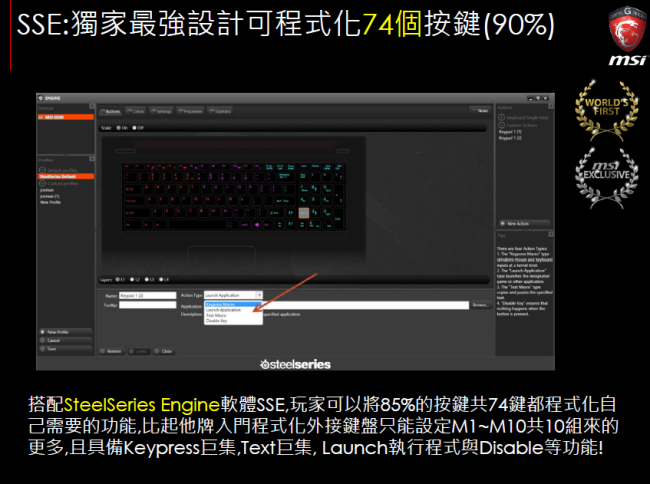Select the joeman (1) profile
The image size is (650, 484).
[50, 196]
